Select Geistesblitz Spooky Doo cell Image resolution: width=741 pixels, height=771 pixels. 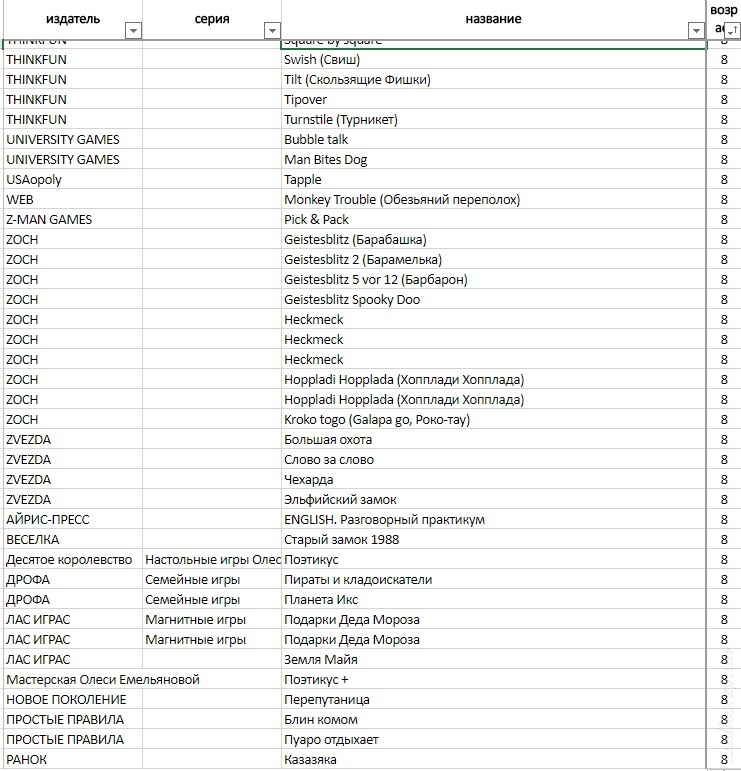[x=494, y=299]
